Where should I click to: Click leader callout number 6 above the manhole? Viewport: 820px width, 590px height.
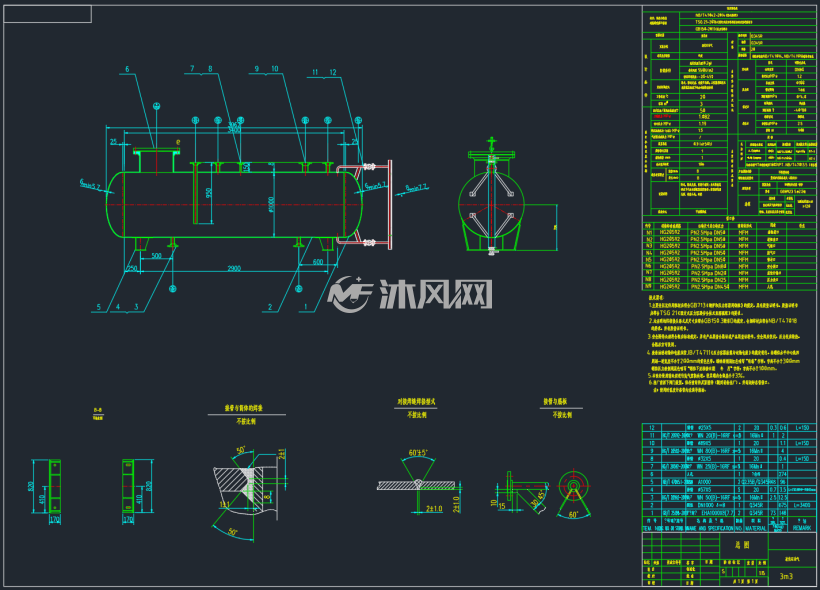point(127,69)
